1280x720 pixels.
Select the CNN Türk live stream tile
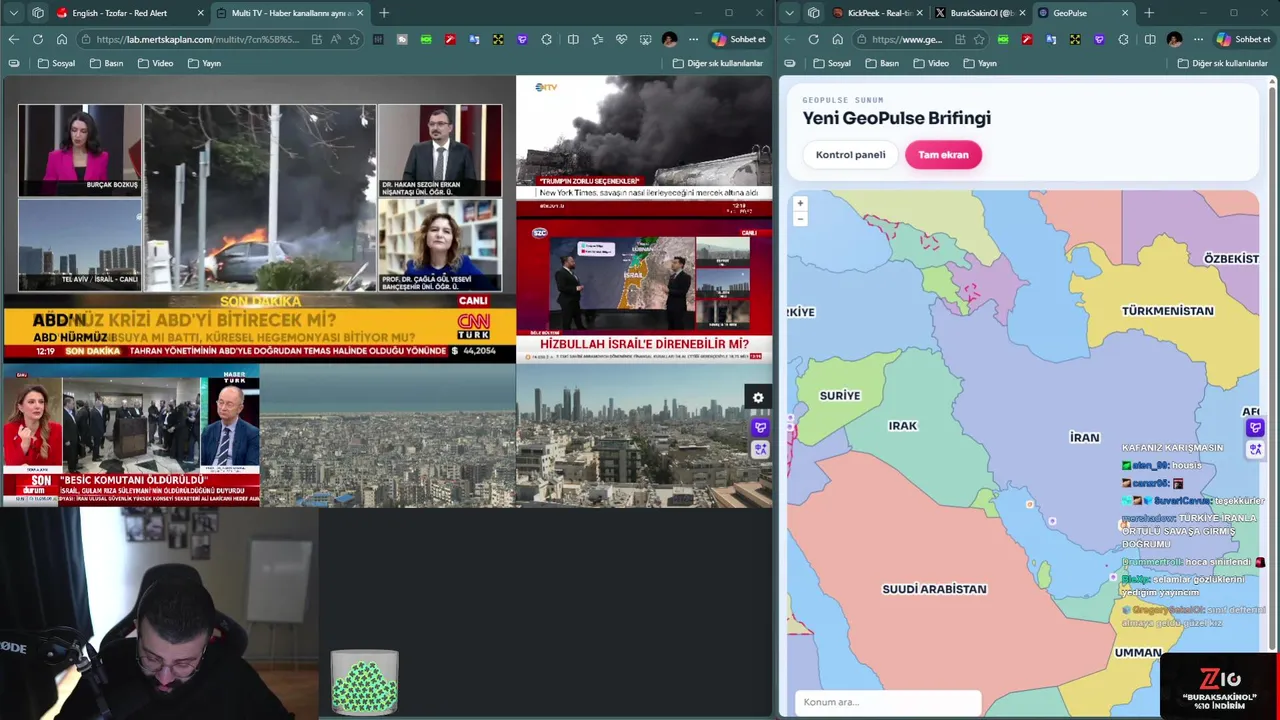(x=260, y=219)
